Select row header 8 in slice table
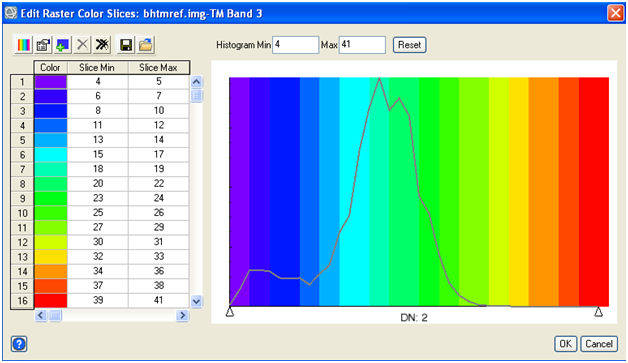 pyautogui.click(x=22, y=184)
